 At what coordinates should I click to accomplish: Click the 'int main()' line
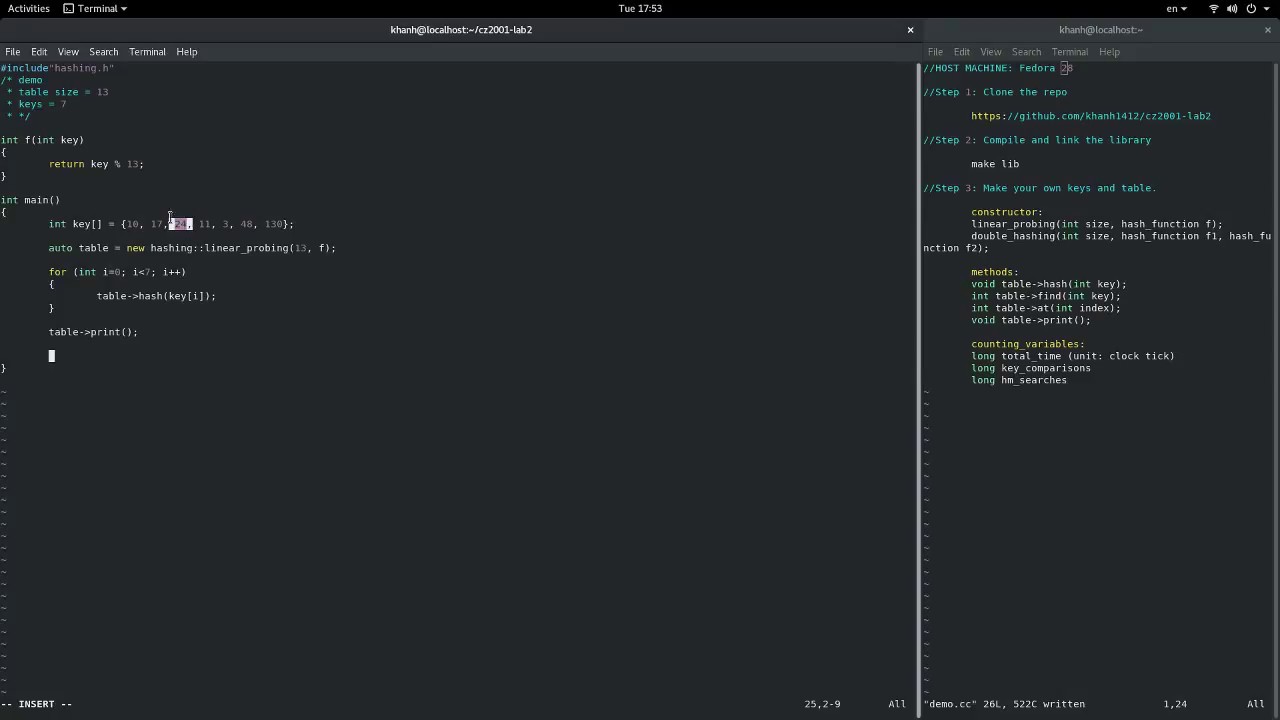[x=30, y=200]
